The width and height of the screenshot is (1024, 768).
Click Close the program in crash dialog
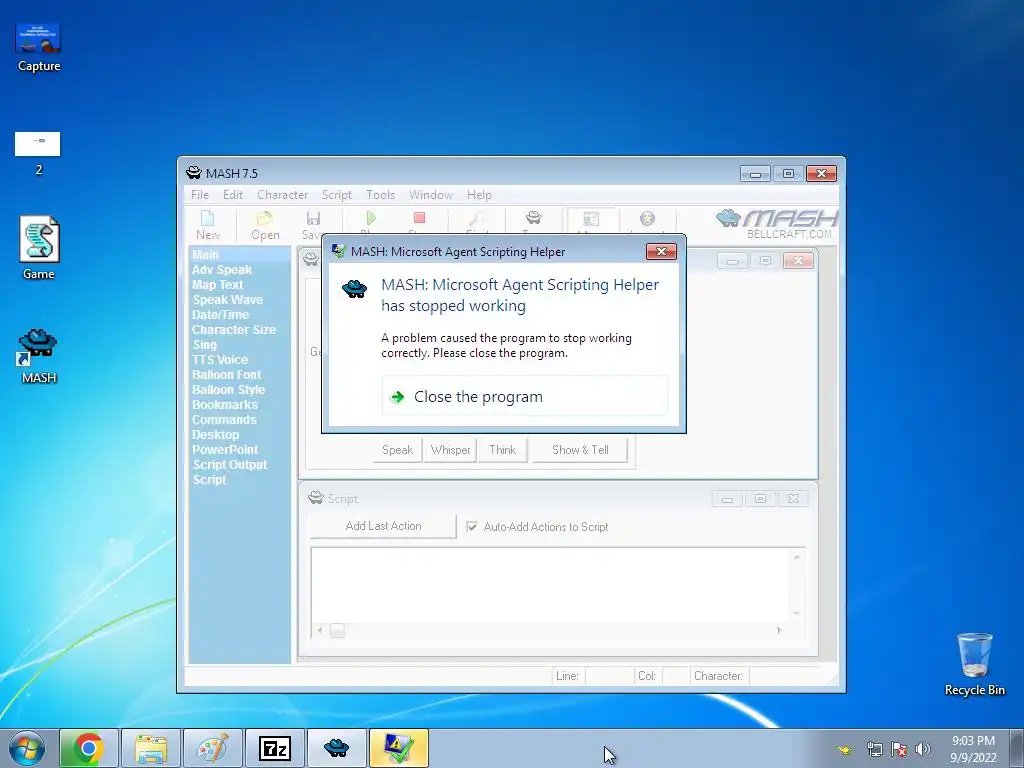tap(524, 396)
